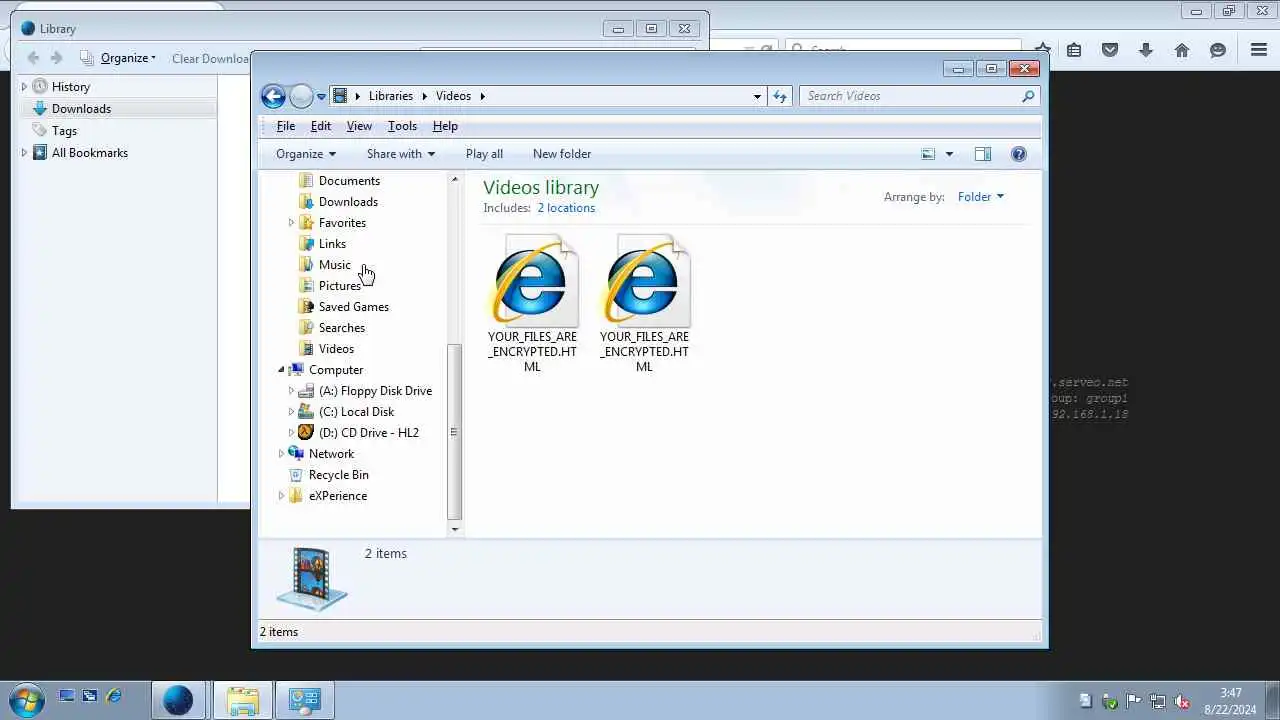The height and width of the screenshot is (720, 1280).
Task: Click the navigation pane scroll down arrow
Action: click(x=455, y=529)
